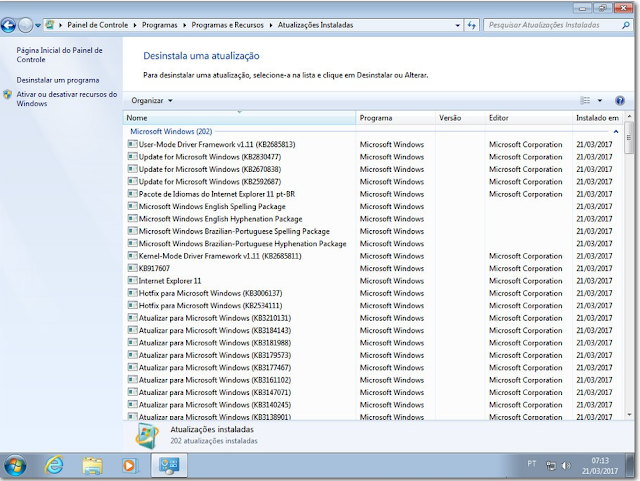640x481 pixels.
Task: Click the search magnifier icon
Action: [626, 25]
